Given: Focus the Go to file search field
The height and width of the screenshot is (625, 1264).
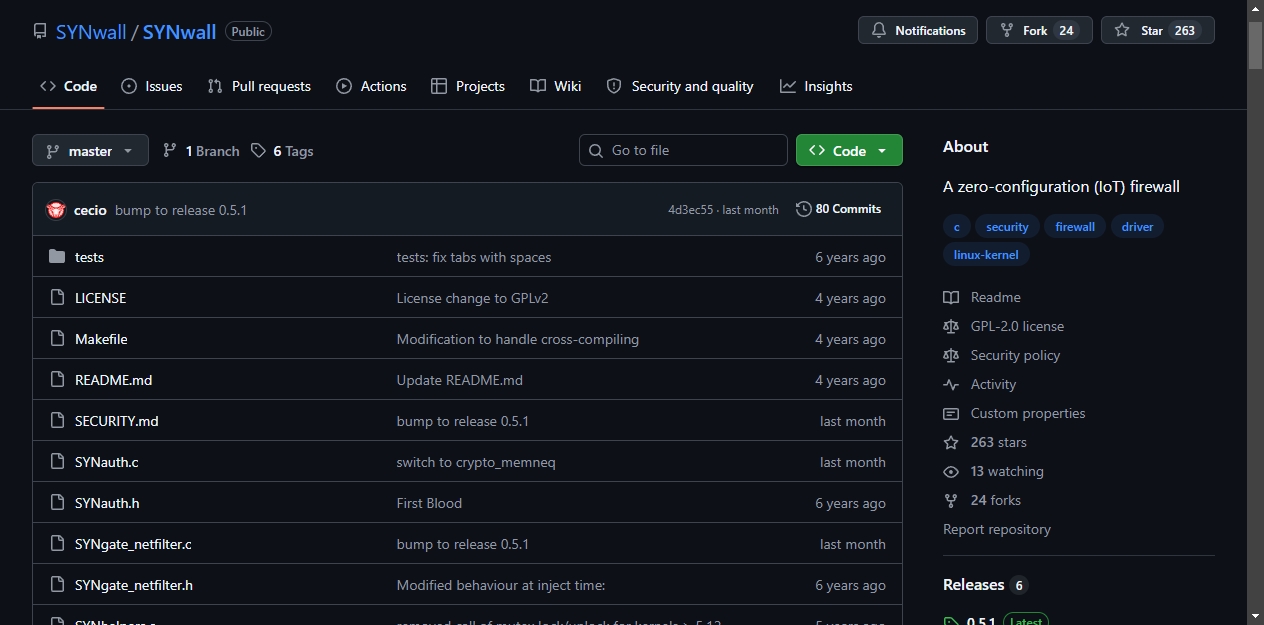Looking at the screenshot, I should 683,150.
